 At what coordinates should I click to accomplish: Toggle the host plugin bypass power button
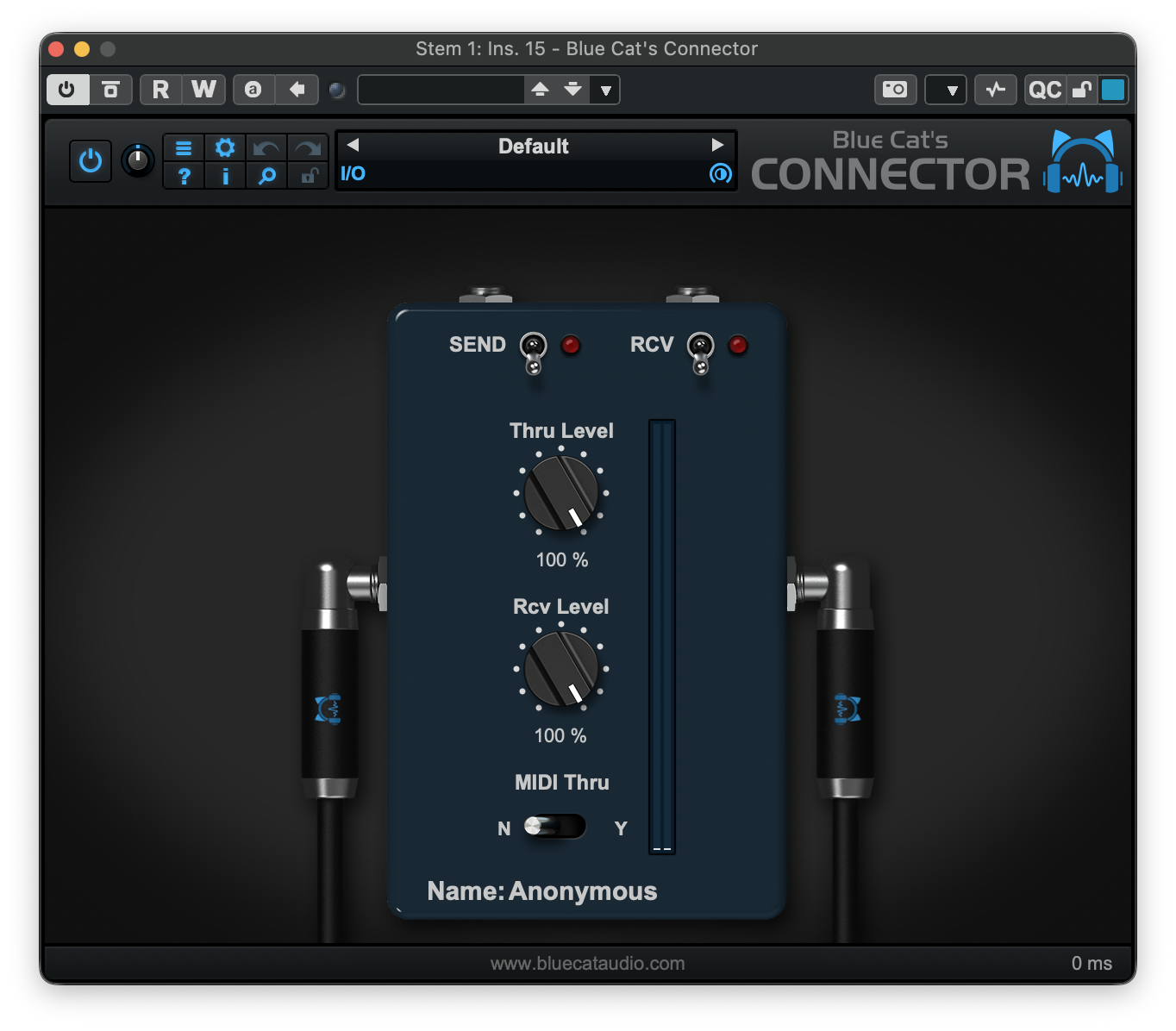pyautogui.click(x=67, y=90)
